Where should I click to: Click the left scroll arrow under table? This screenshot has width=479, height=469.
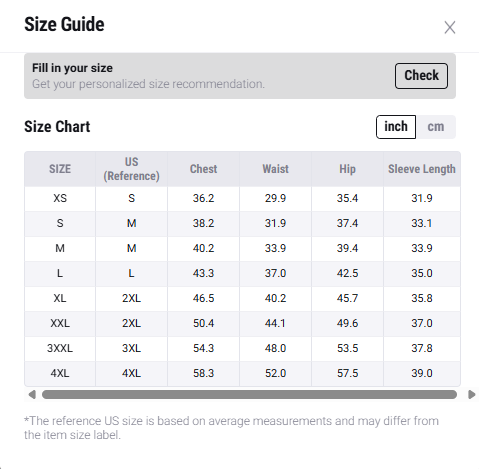pos(32,395)
